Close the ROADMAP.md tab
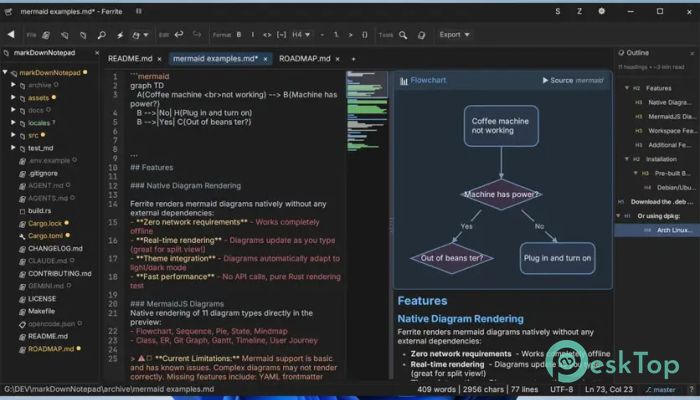 coord(338,59)
